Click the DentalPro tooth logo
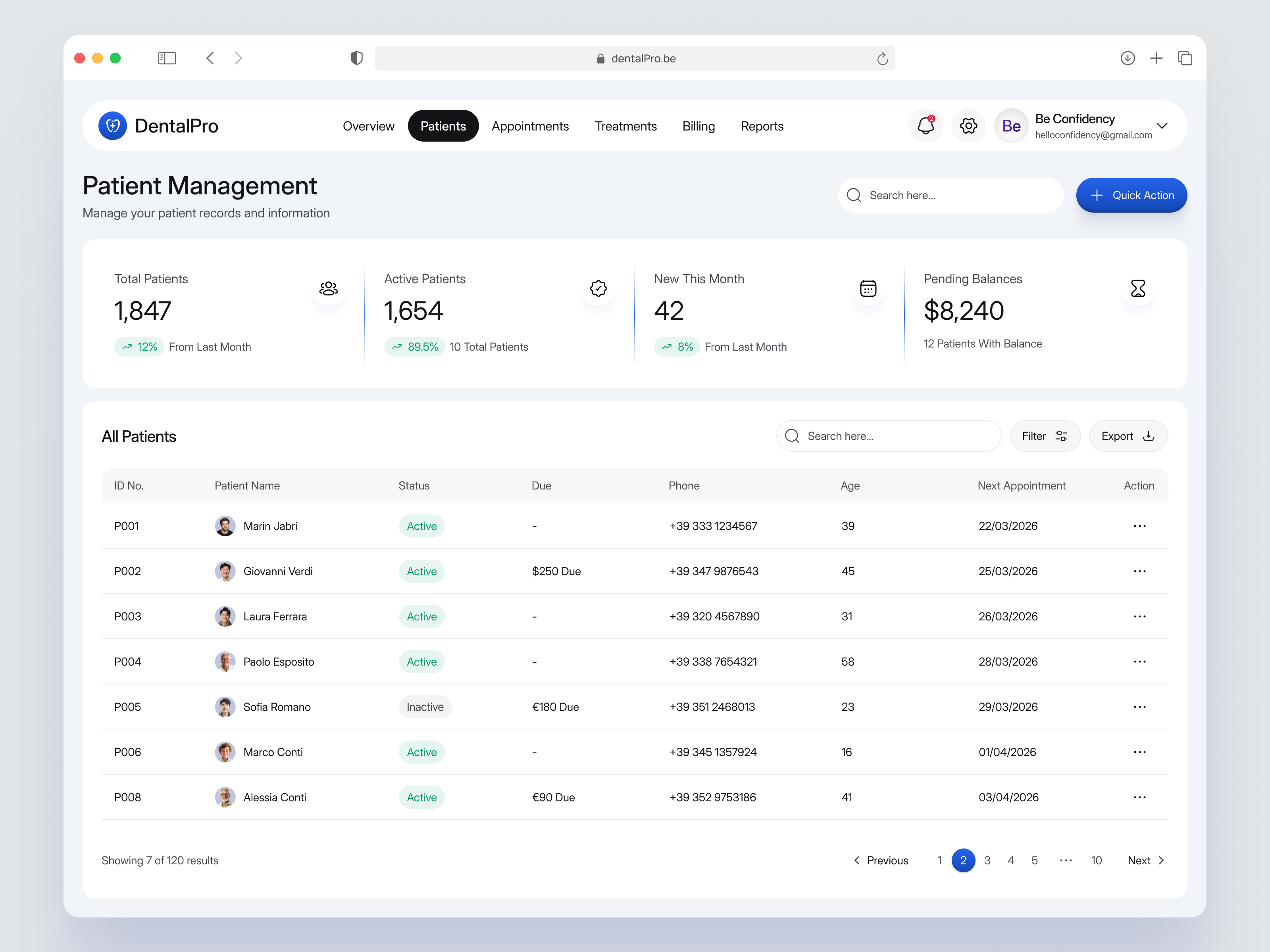This screenshot has height=952, width=1270. click(113, 126)
